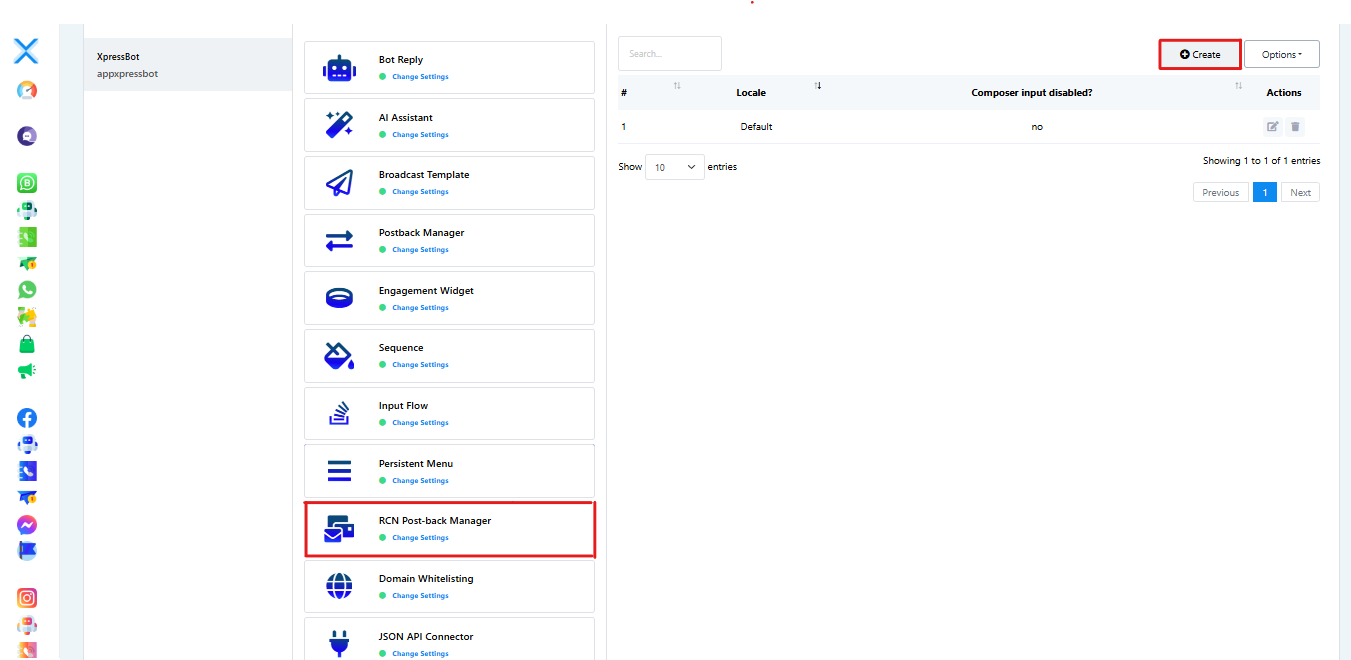Open the Bot Reply settings card
Screen dimensions: 1351x660
coord(449,67)
